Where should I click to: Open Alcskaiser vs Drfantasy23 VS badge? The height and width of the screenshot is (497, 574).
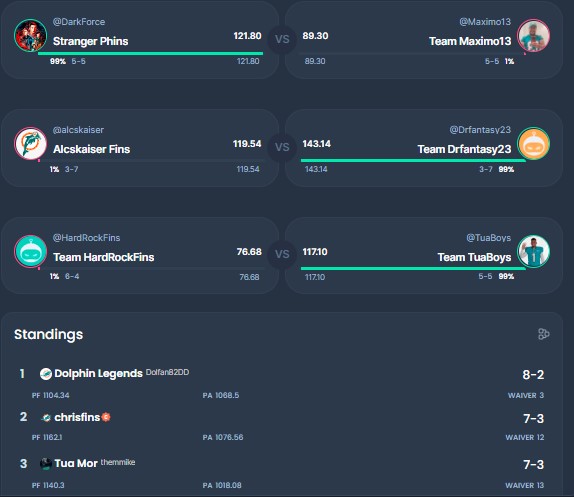point(282,147)
